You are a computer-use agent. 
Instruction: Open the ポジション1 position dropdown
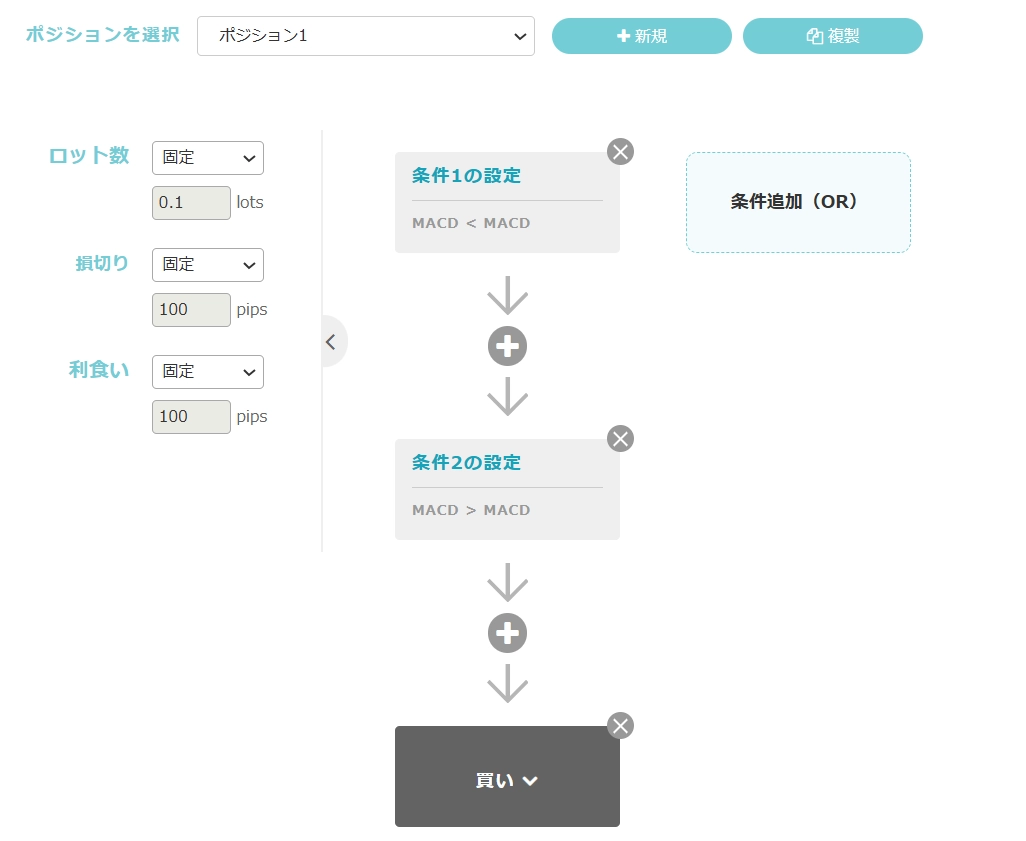tap(366, 36)
